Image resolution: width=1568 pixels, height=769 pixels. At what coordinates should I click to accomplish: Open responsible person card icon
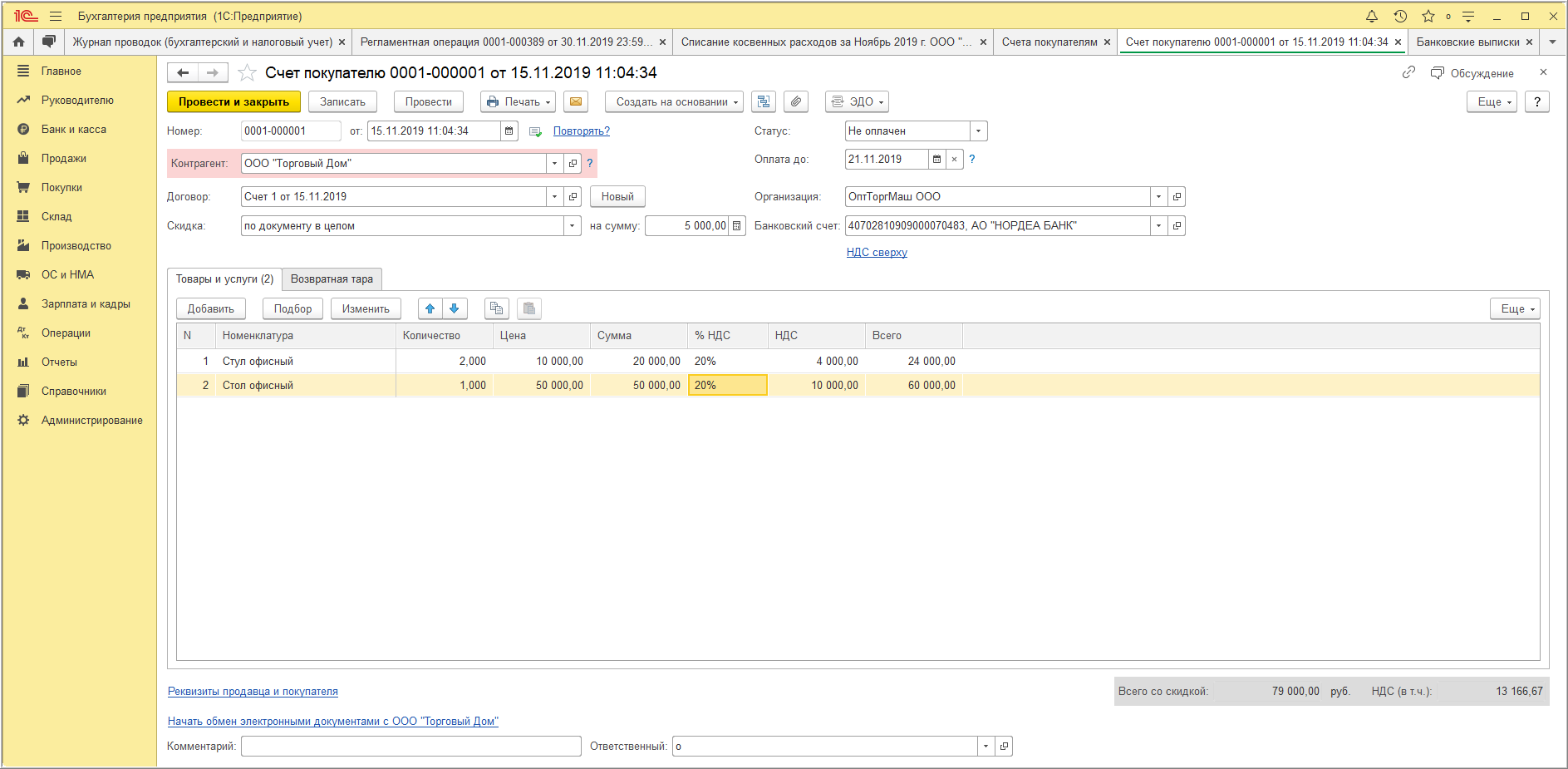point(1004,747)
